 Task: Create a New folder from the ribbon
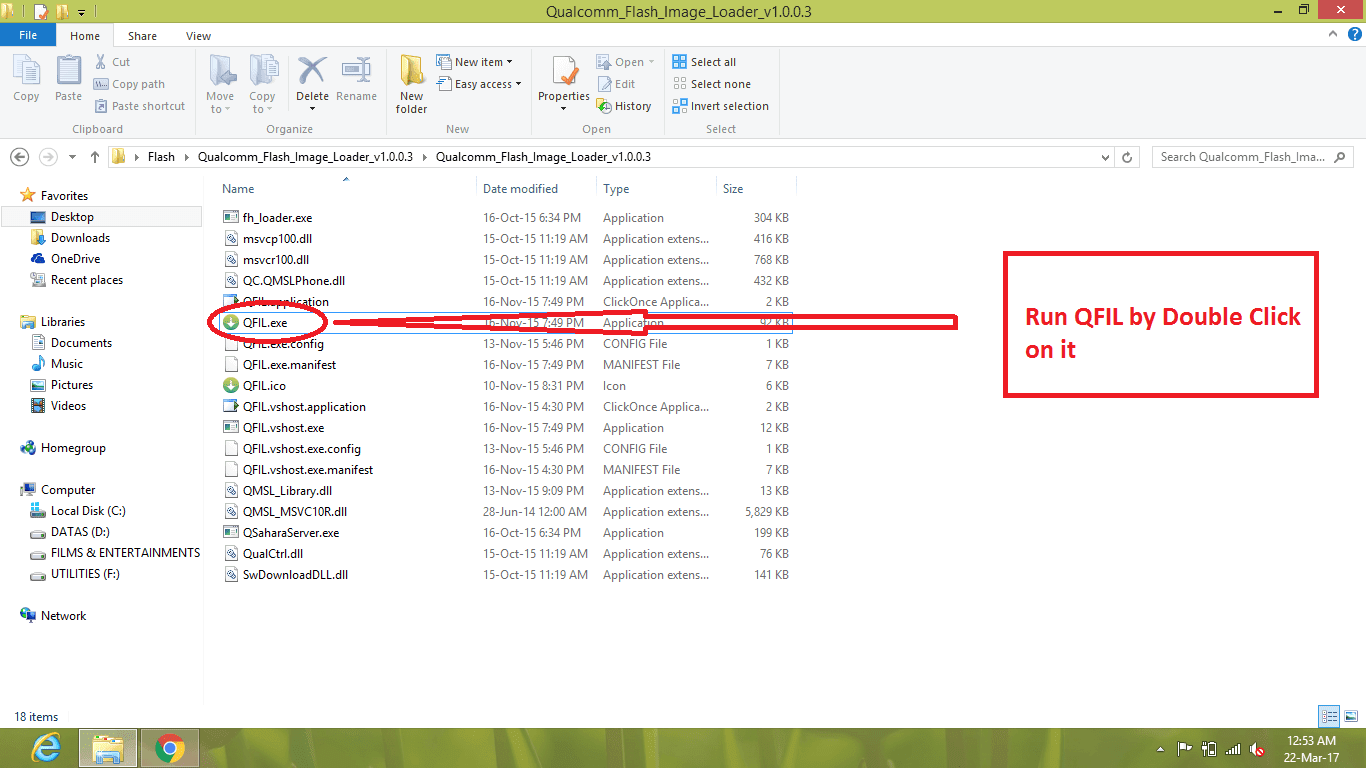(x=411, y=85)
